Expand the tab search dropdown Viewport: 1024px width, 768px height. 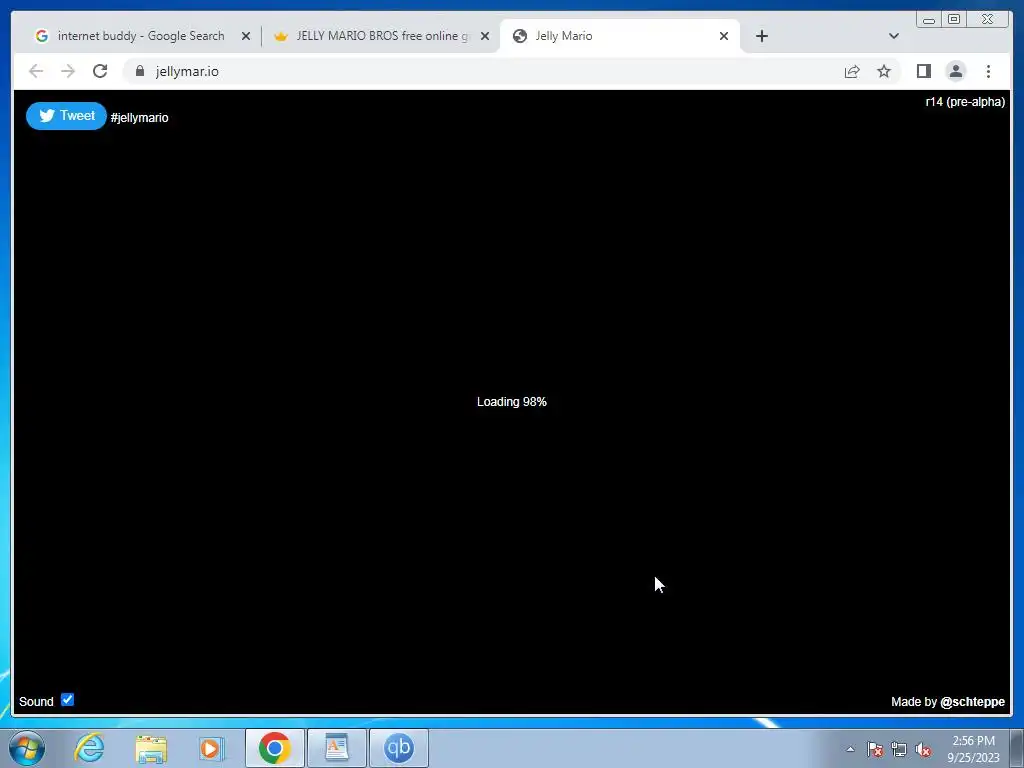tap(893, 36)
